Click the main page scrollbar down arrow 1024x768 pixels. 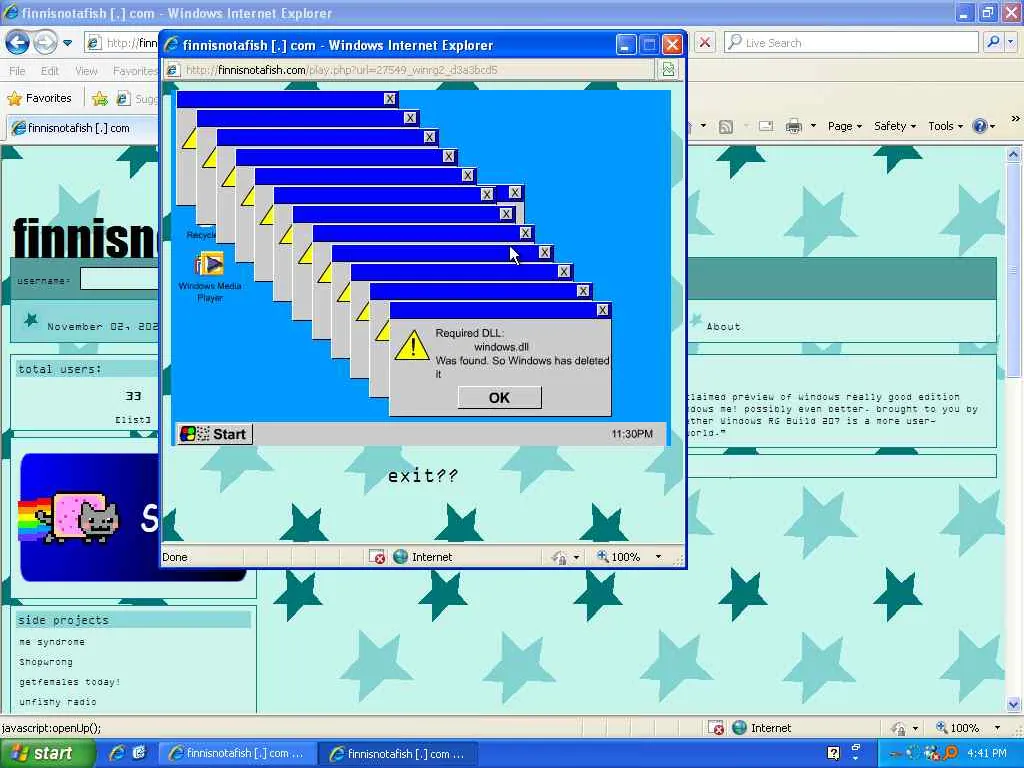click(1014, 704)
